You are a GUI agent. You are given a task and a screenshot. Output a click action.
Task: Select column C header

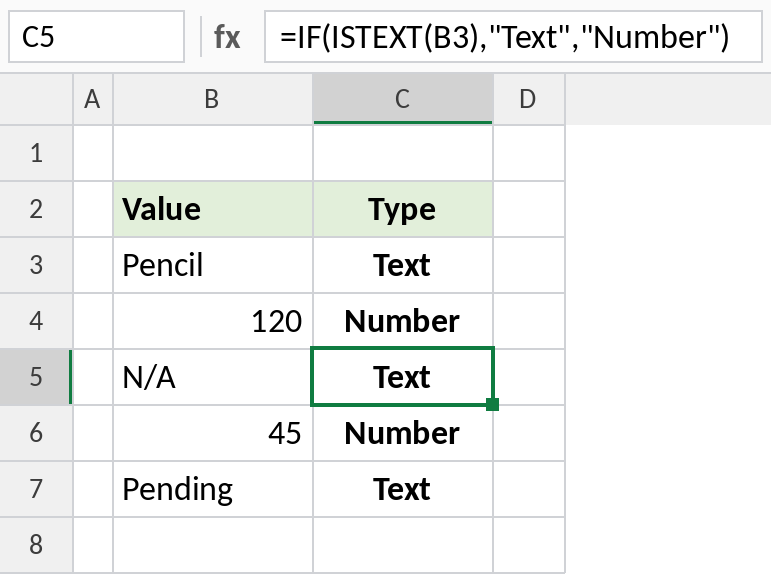tap(403, 99)
